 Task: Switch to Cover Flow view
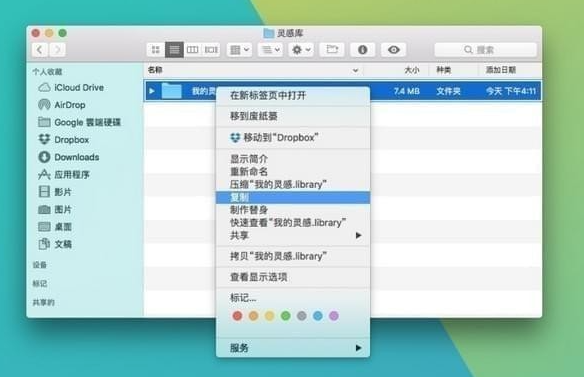click(x=211, y=50)
